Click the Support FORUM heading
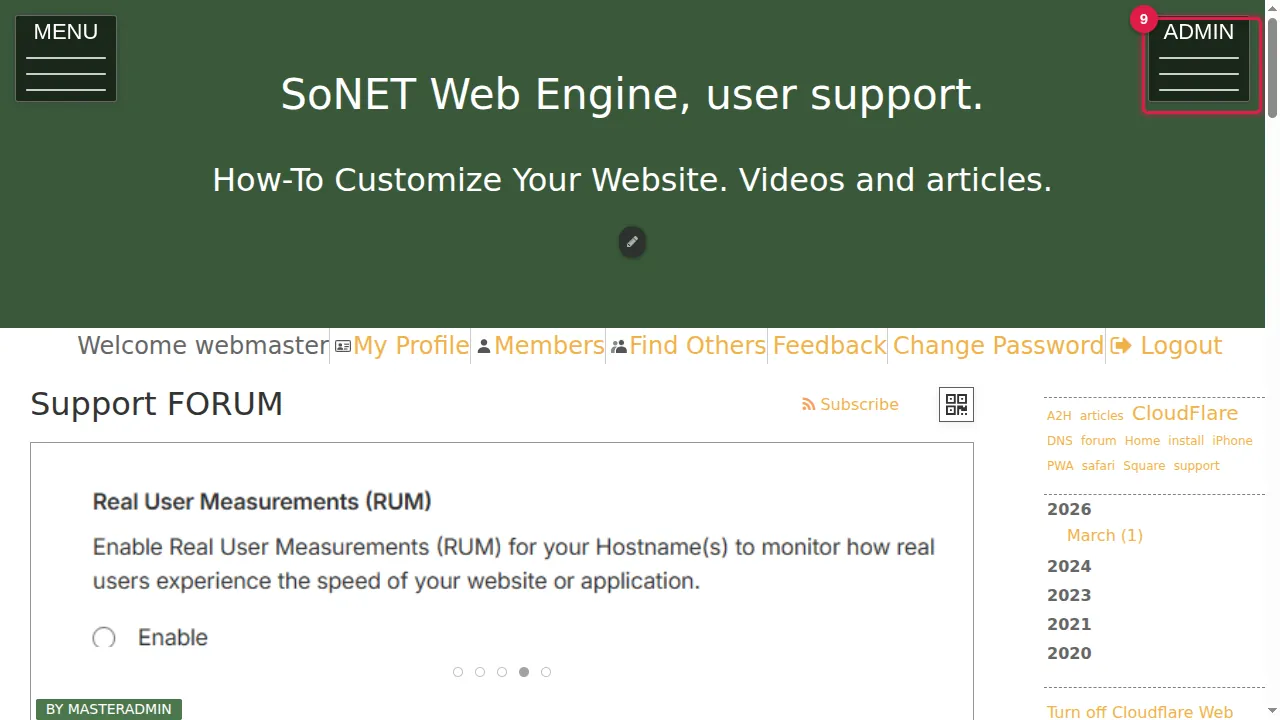The image size is (1280, 720). pyautogui.click(x=157, y=404)
